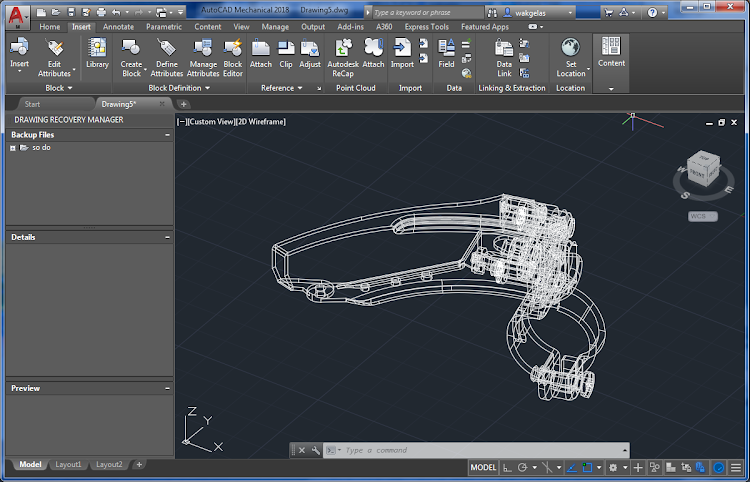
Task: Switch to the Layout1 tab
Action: point(68,465)
